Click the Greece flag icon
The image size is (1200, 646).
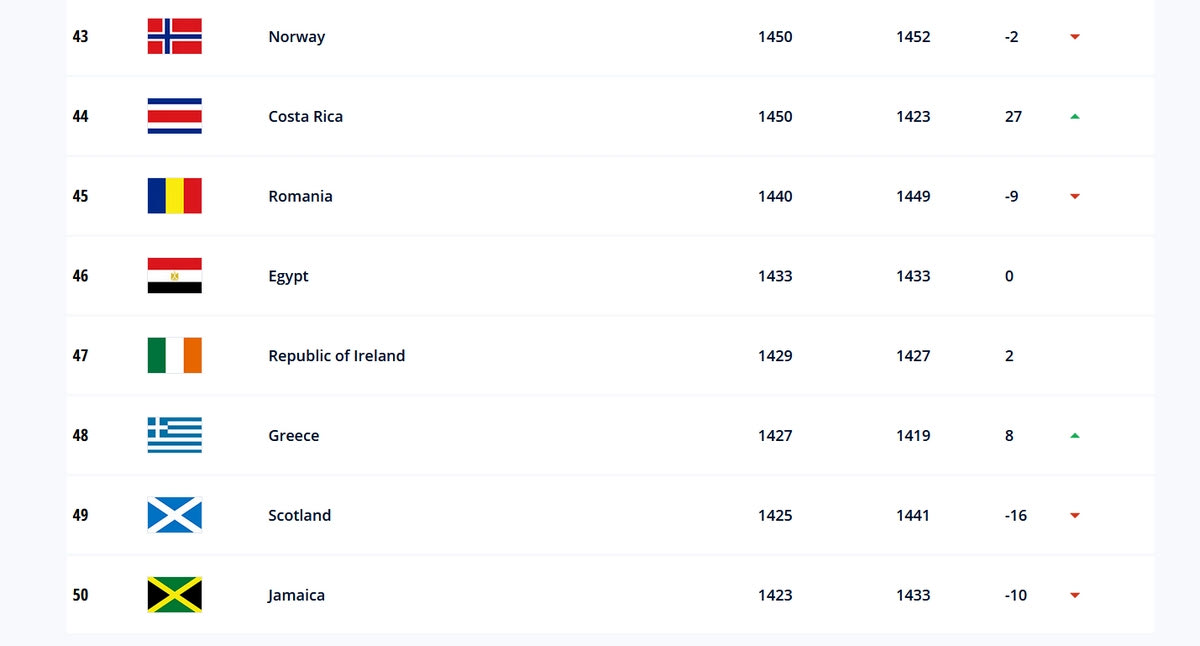coord(175,435)
